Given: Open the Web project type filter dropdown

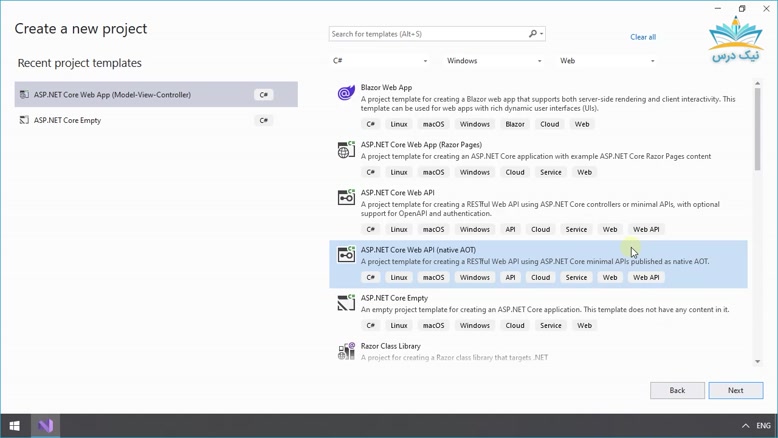Looking at the screenshot, I should pos(607,61).
